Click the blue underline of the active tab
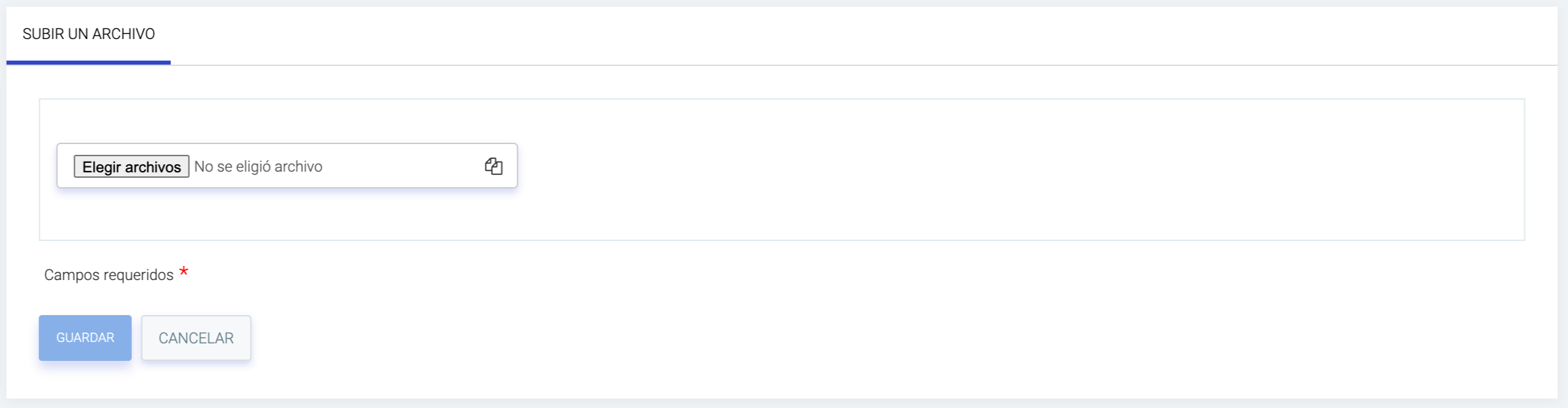 click(88, 63)
